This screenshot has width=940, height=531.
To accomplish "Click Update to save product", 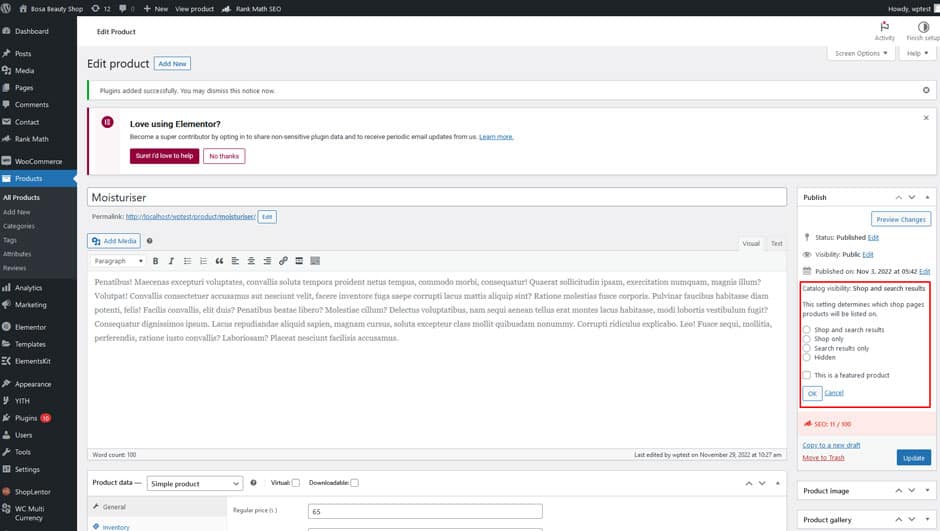I will pyautogui.click(x=914, y=457).
